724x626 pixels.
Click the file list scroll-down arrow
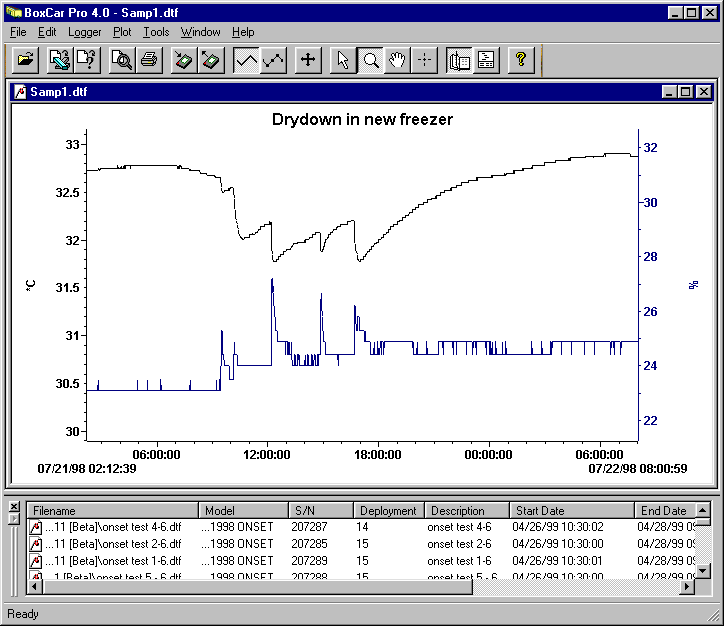[703, 570]
